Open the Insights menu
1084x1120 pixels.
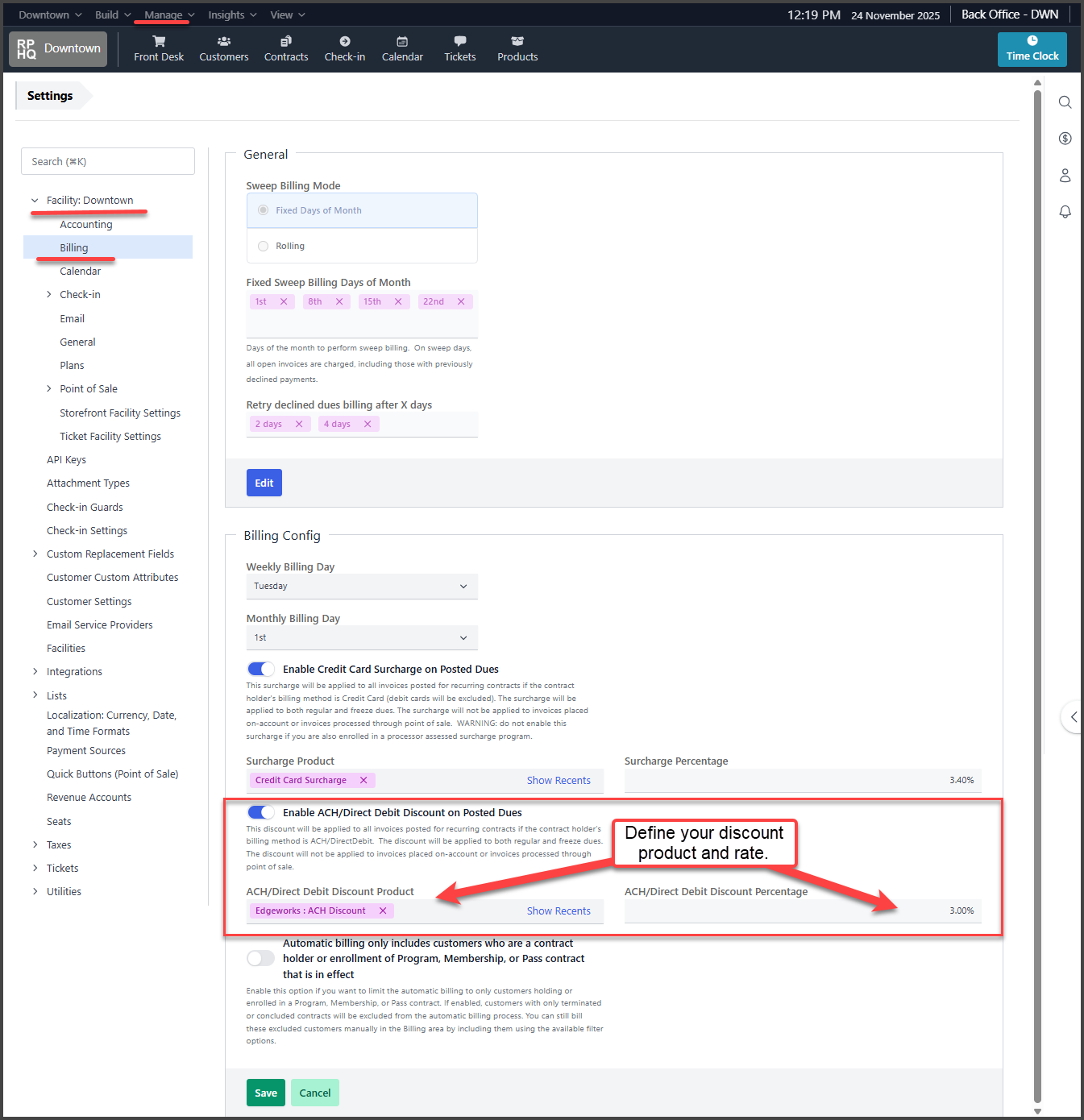point(232,15)
